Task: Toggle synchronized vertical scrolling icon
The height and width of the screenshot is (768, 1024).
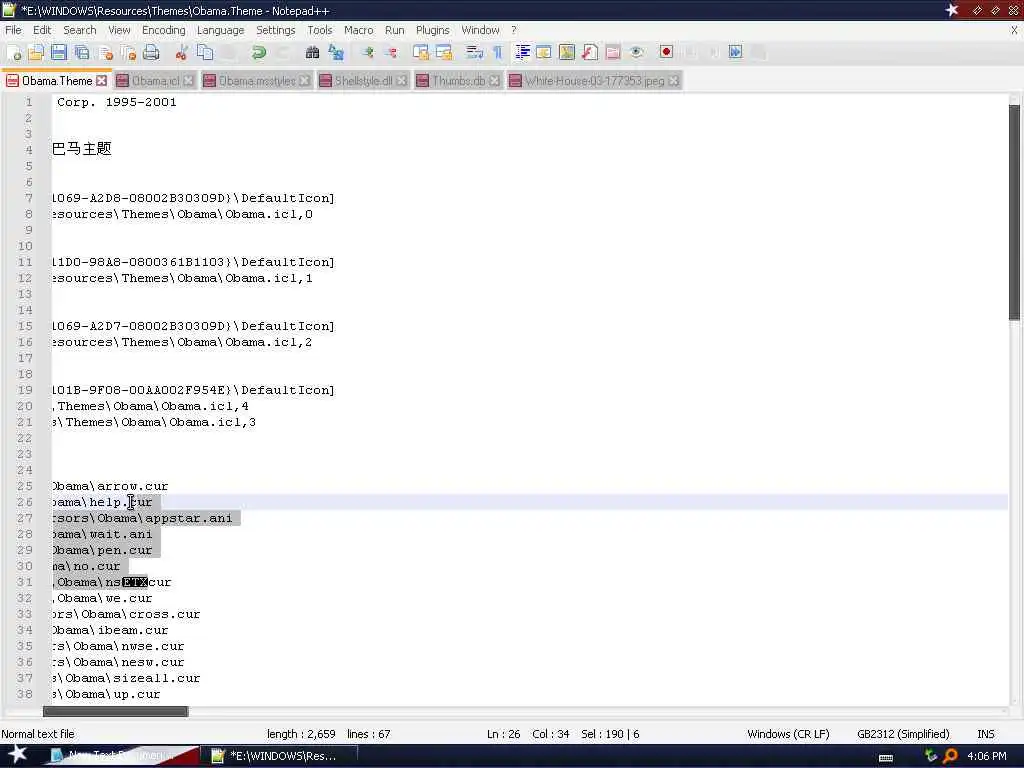Action: pyautogui.click(x=421, y=53)
